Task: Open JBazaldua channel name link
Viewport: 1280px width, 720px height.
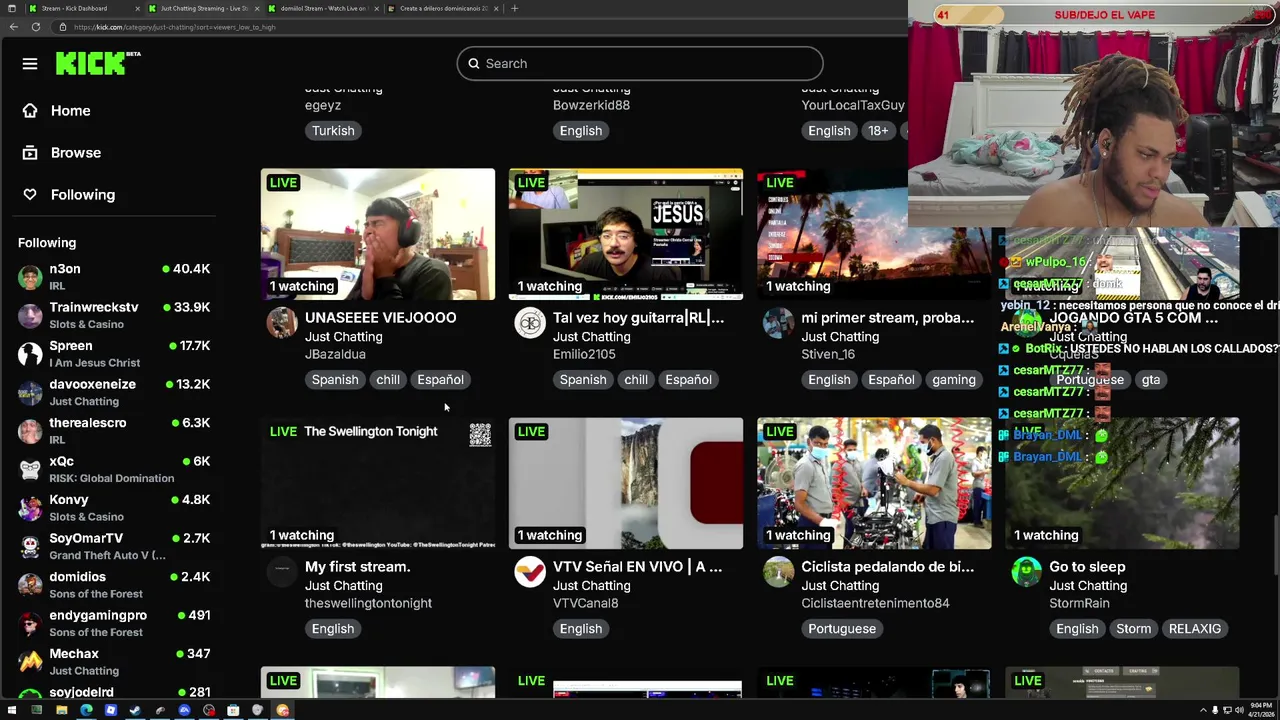Action: tap(335, 354)
